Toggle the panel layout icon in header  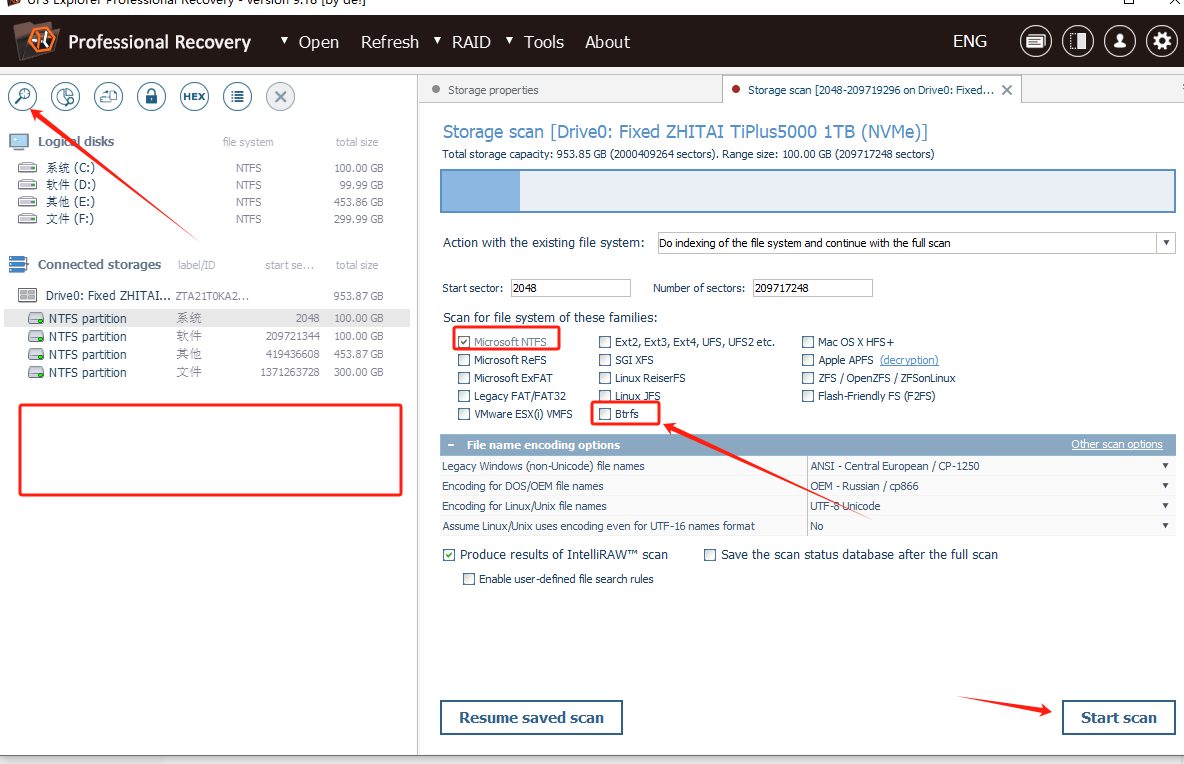click(1078, 41)
